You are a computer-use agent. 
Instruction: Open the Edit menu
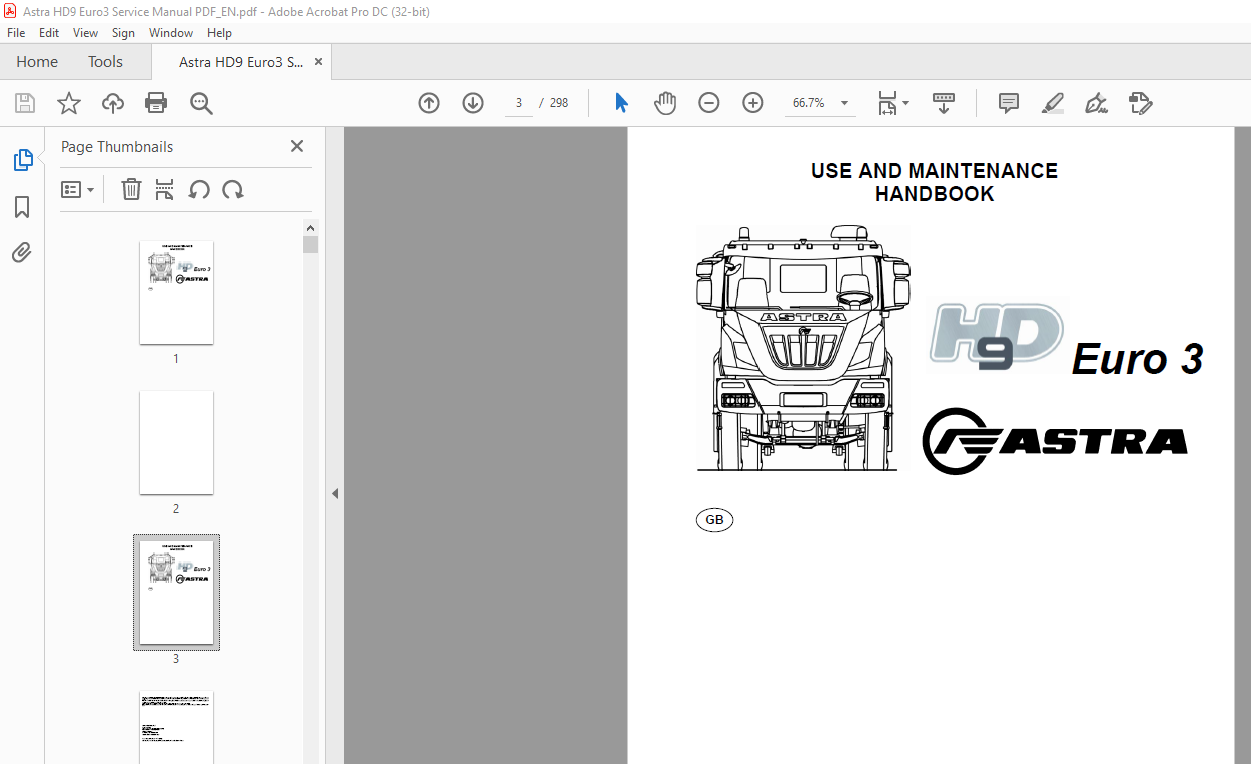click(49, 33)
